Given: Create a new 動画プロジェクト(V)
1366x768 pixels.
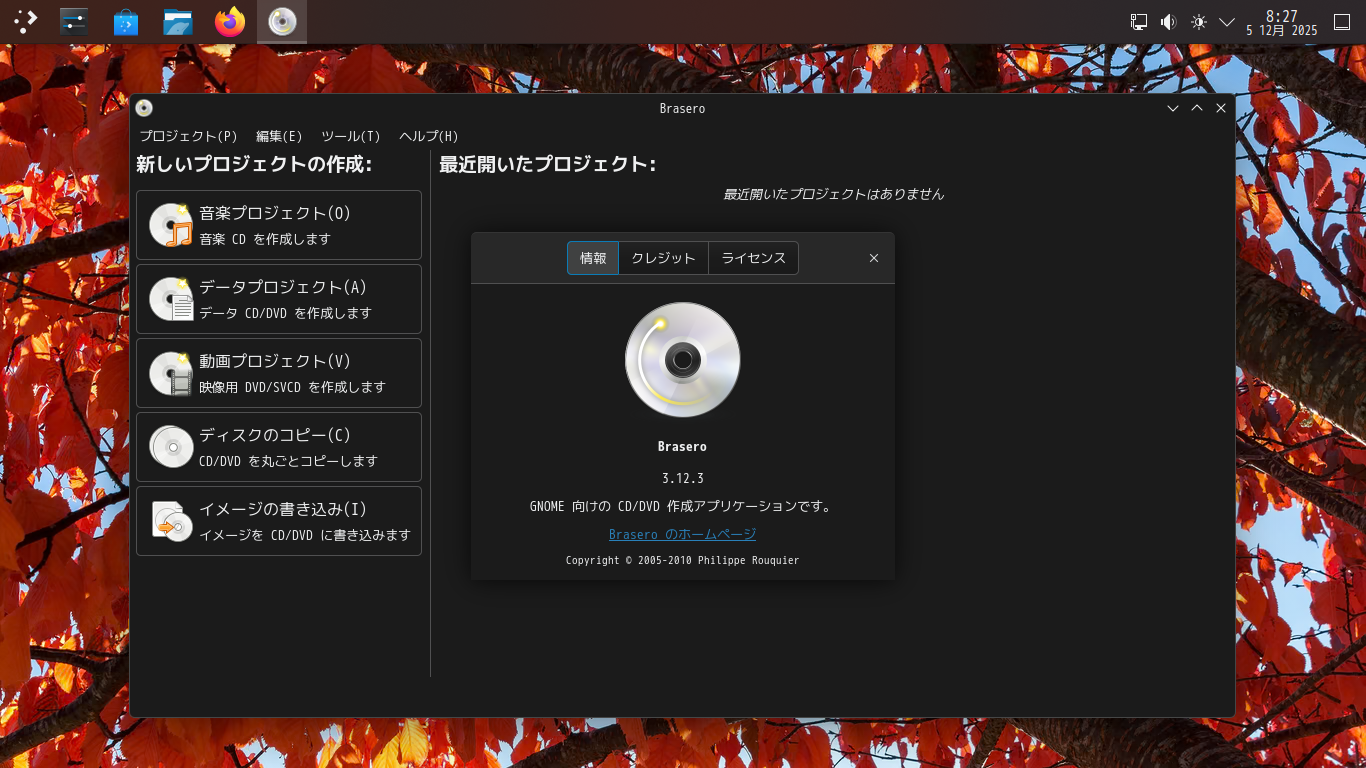Looking at the screenshot, I should (279, 373).
